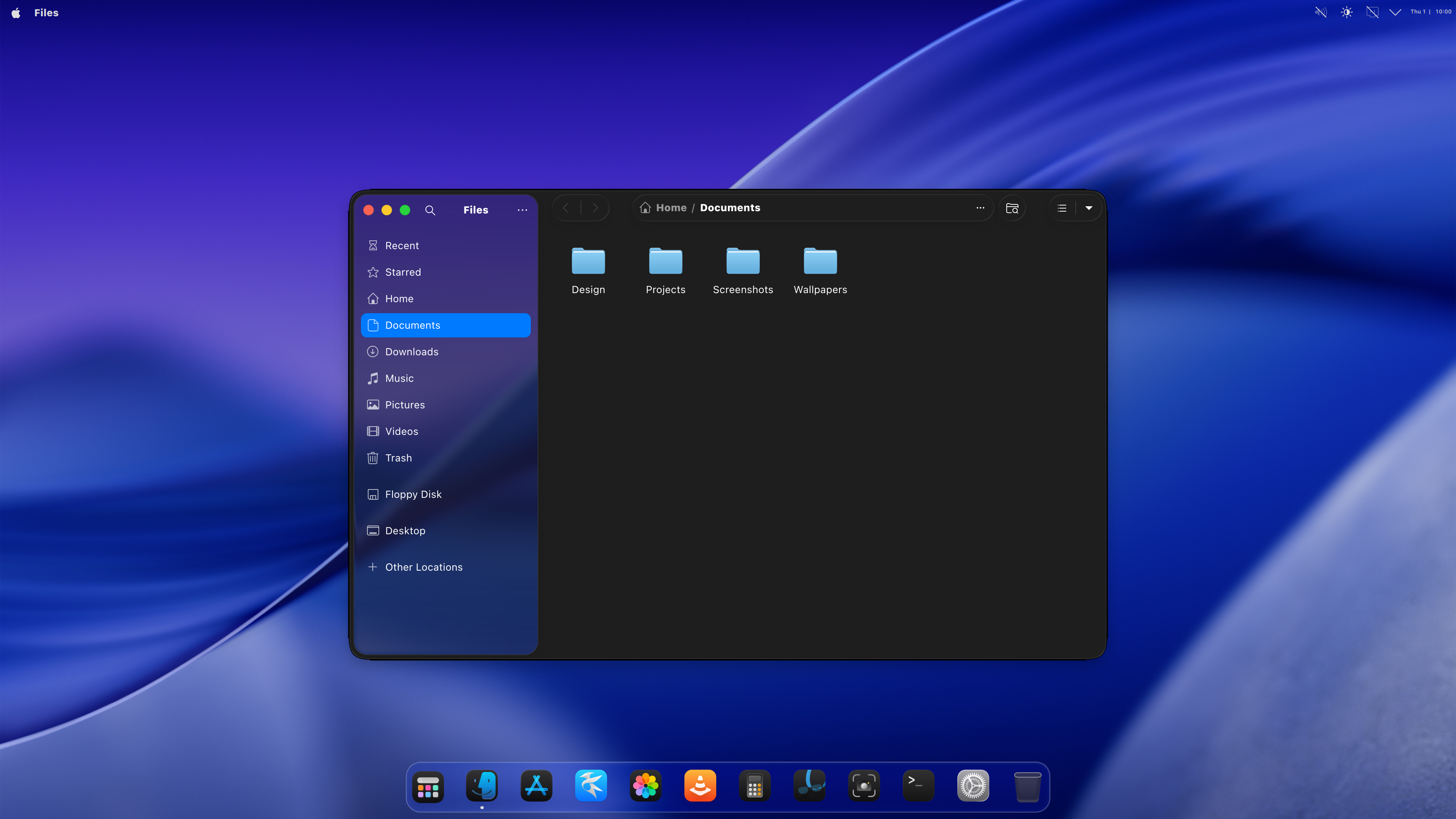Viewport: 1456px width, 819px height.
Task: Open the app grid launcher in the dock
Action: point(428,786)
